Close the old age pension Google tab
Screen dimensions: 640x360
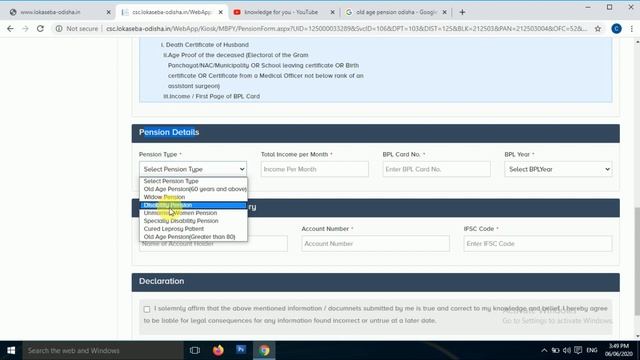click(x=444, y=12)
